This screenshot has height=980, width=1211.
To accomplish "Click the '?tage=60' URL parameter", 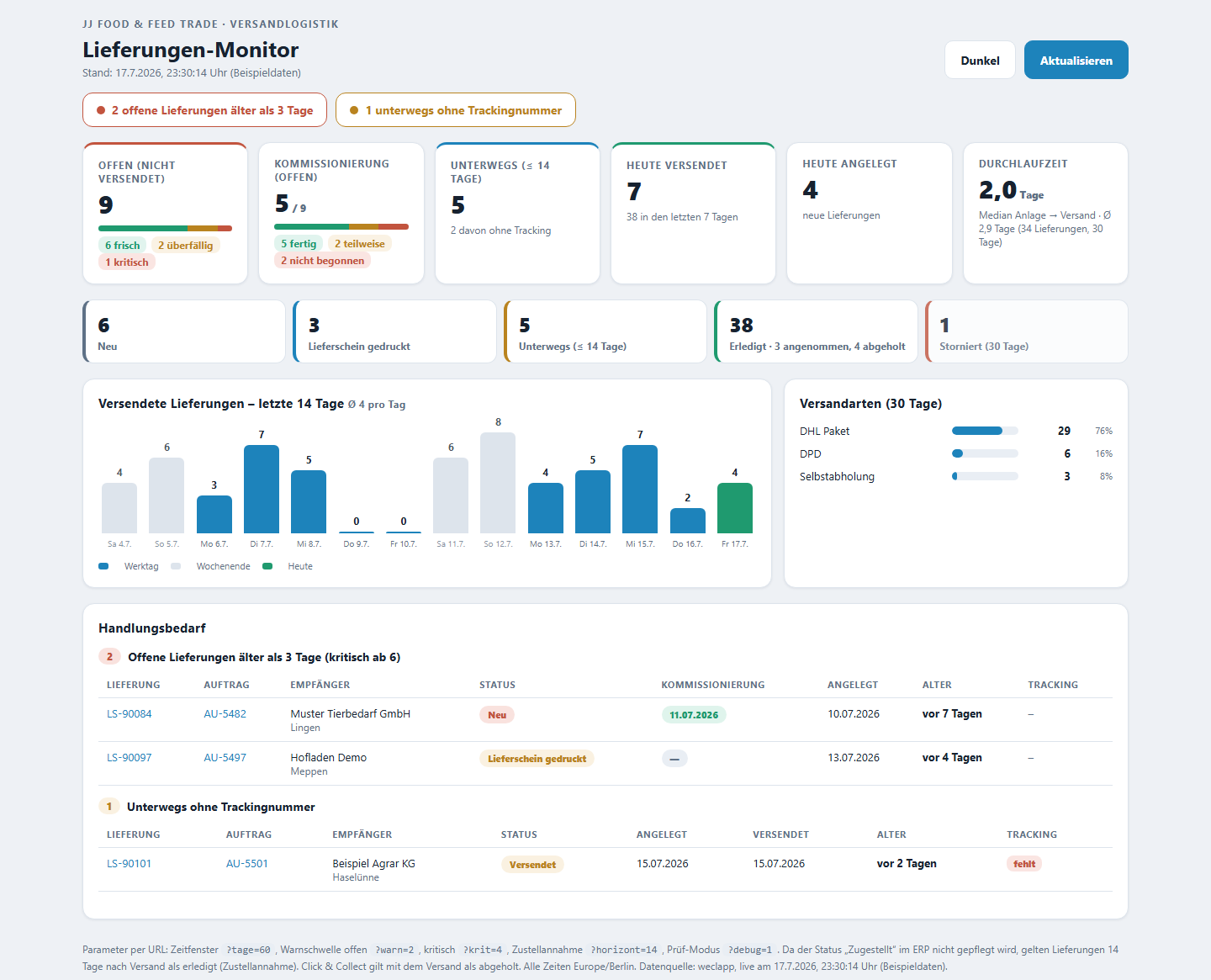I will (248, 950).
